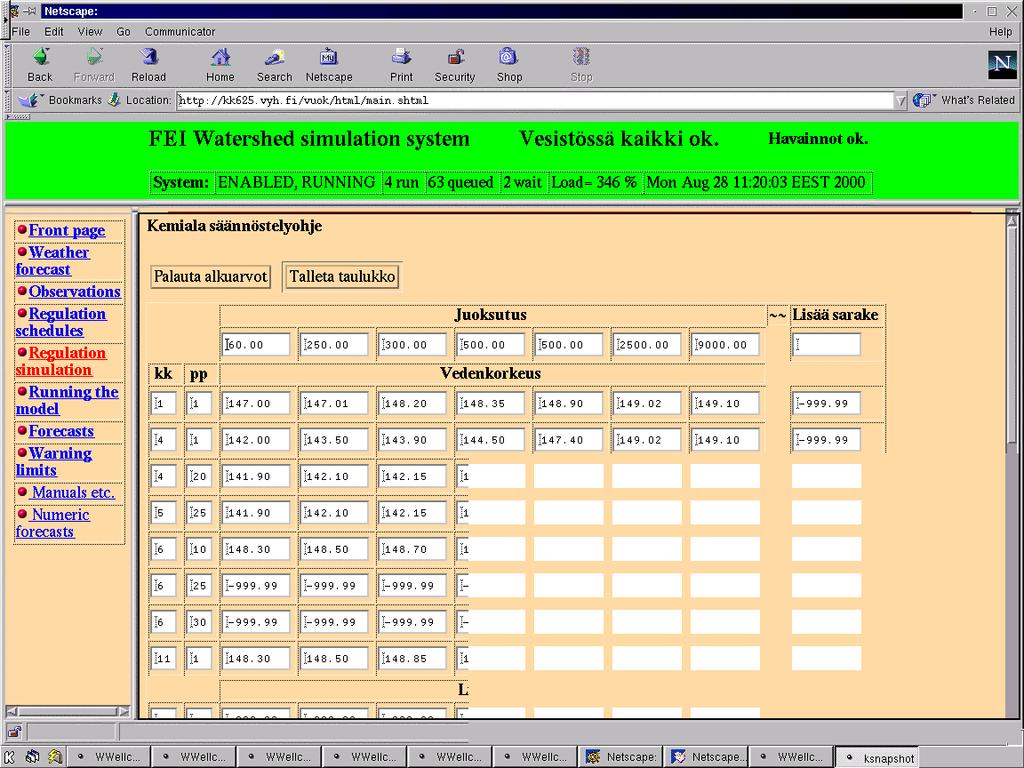Click the Juoksutus field containing 60.00
The height and width of the screenshot is (768, 1024).
pos(255,345)
